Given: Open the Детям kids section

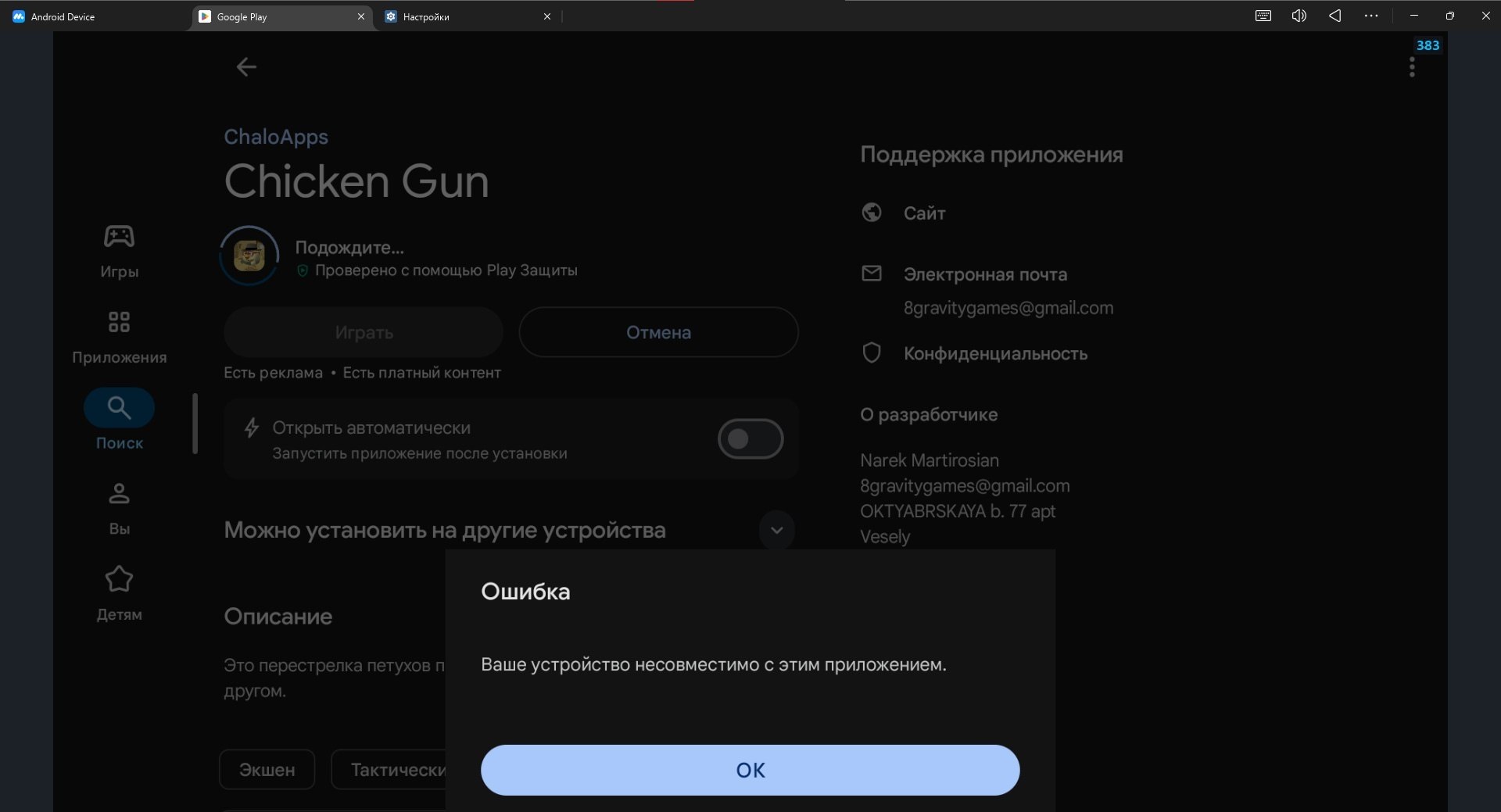Looking at the screenshot, I should tap(119, 594).
